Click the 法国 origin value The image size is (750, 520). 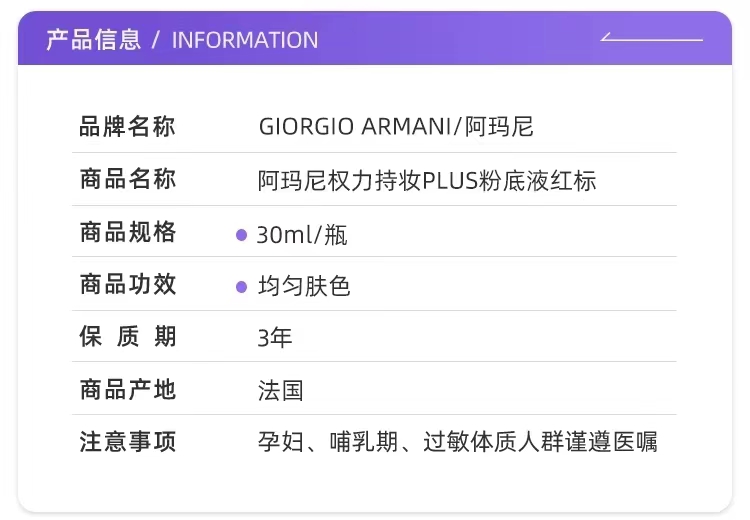[x=280, y=390]
